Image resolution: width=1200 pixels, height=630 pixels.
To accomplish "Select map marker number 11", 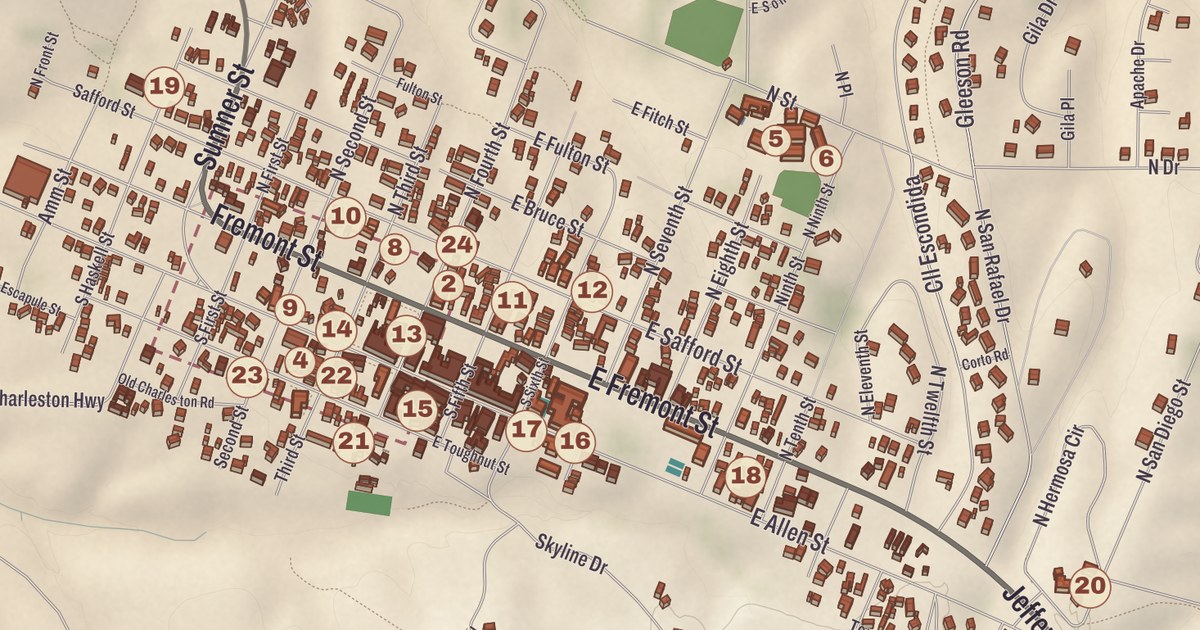I will click(x=511, y=299).
